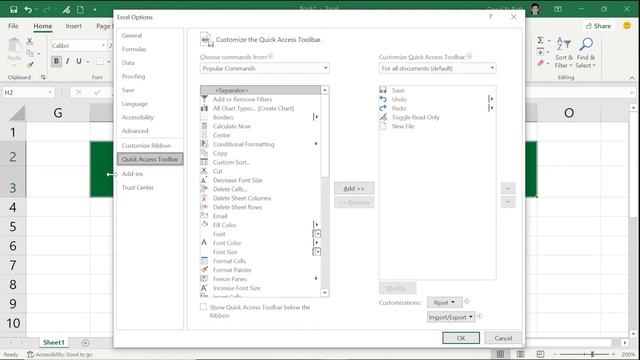Click the New File icon in title bar
Image resolution: width=640 pixels, height=360 pixels.
pyautogui.click(x=80, y=9)
